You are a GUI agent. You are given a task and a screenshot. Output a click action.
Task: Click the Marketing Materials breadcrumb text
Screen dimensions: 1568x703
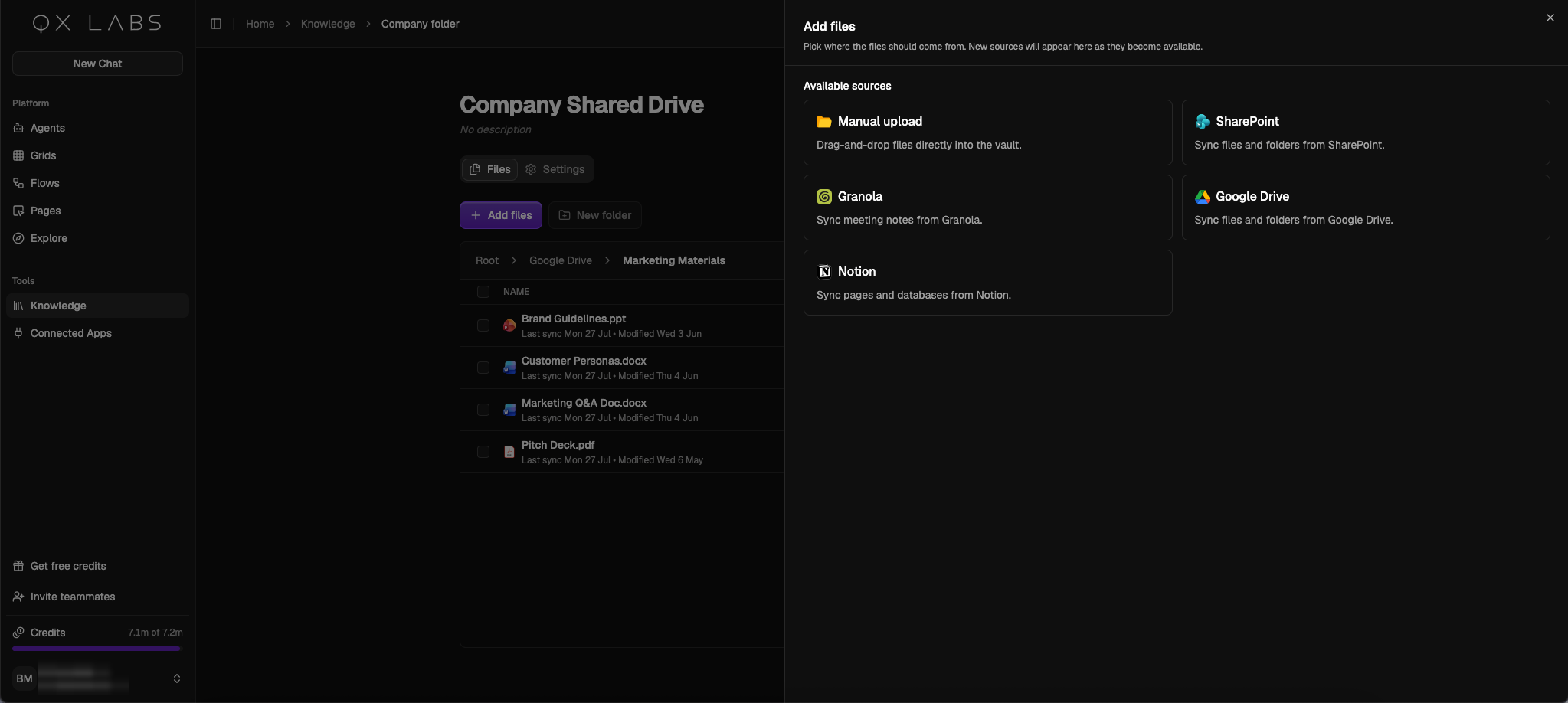coord(674,260)
